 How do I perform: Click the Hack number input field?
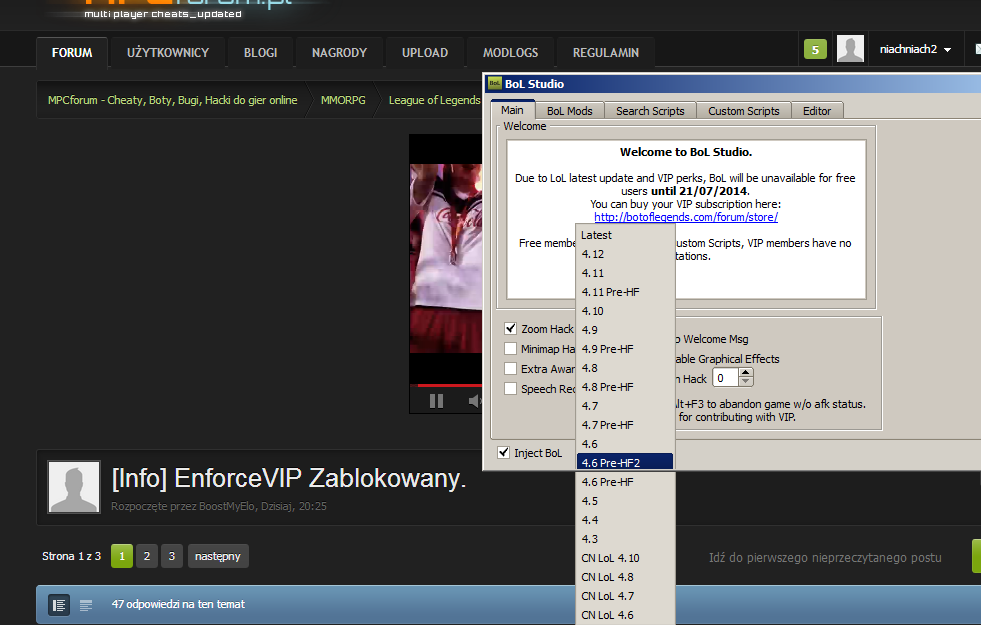726,377
